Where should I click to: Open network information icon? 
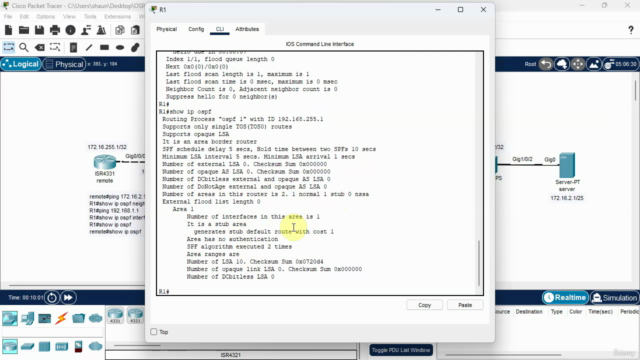70,30
